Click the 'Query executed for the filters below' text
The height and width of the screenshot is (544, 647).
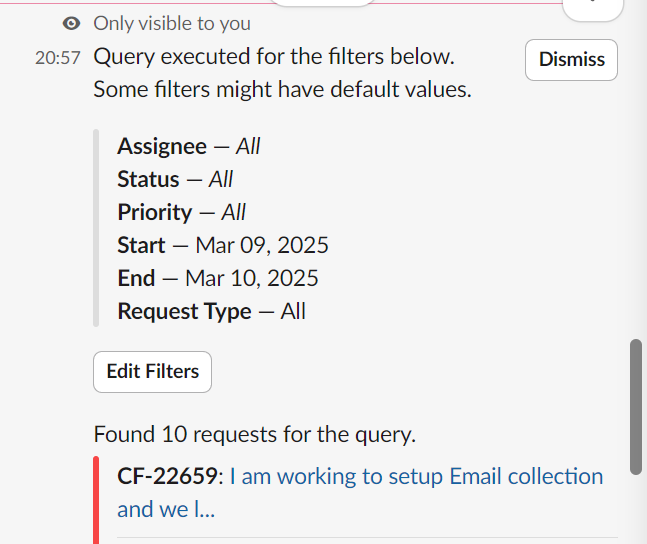tap(273, 57)
